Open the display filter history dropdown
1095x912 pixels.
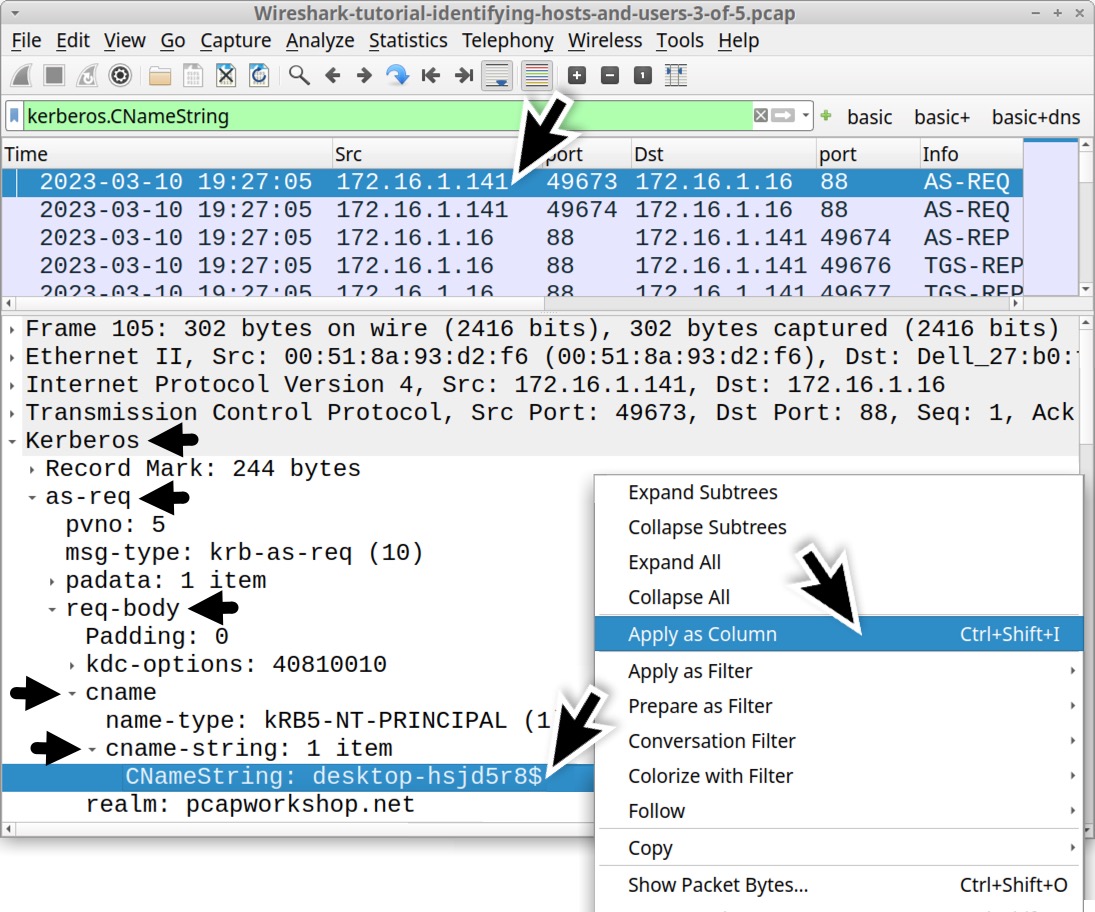pos(807,117)
